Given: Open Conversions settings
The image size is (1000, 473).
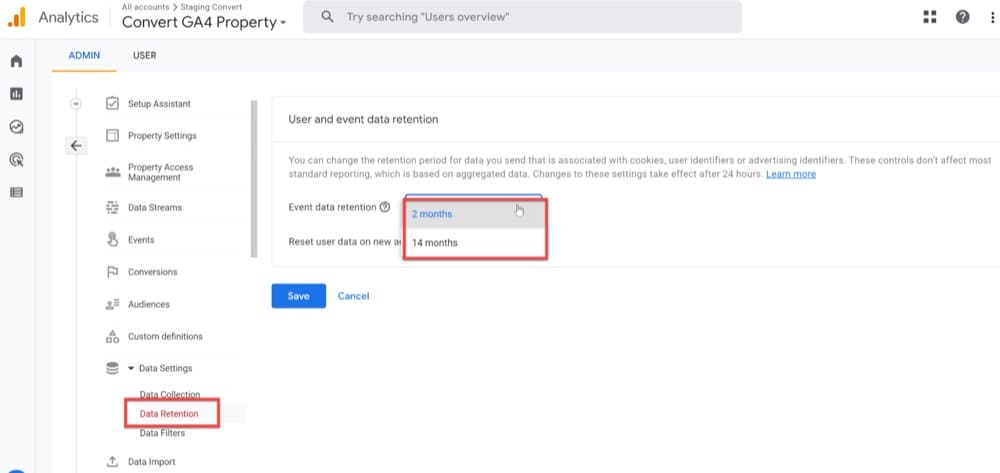Looking at the screenshot, I should pos(152,272).
